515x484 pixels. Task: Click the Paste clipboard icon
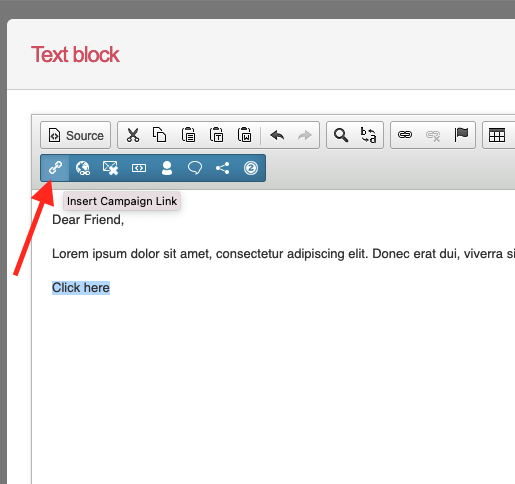point(188,135)
